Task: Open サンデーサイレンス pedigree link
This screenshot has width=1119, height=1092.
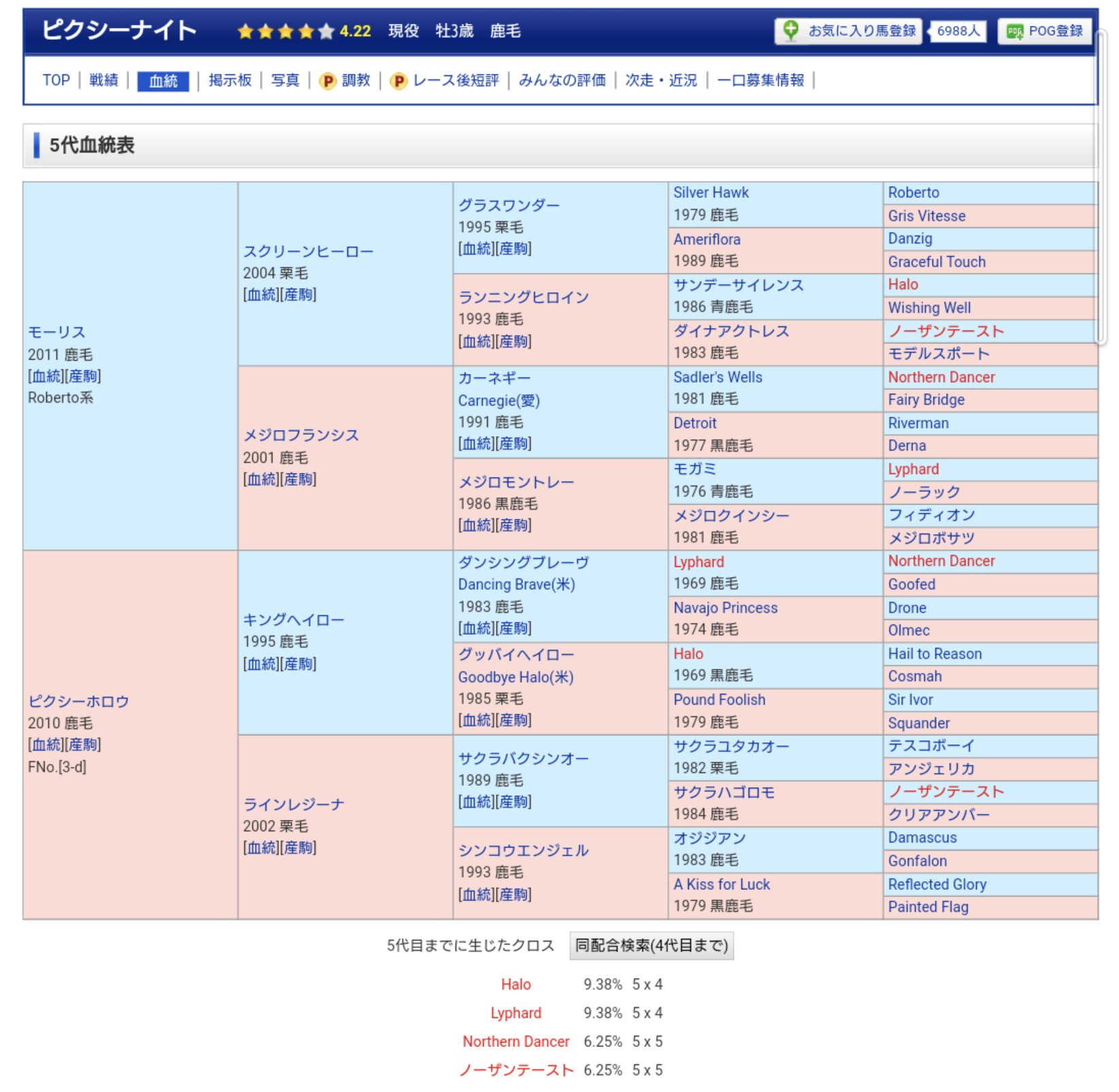Action: point(739,285)
